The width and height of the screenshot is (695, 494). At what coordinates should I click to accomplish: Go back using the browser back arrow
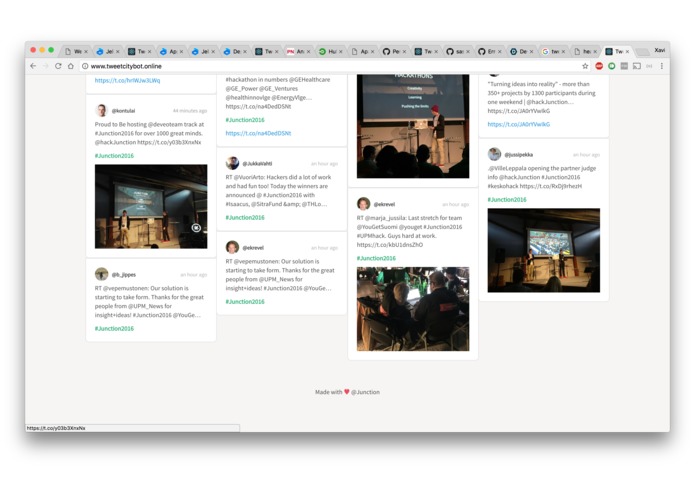point(33,66)
